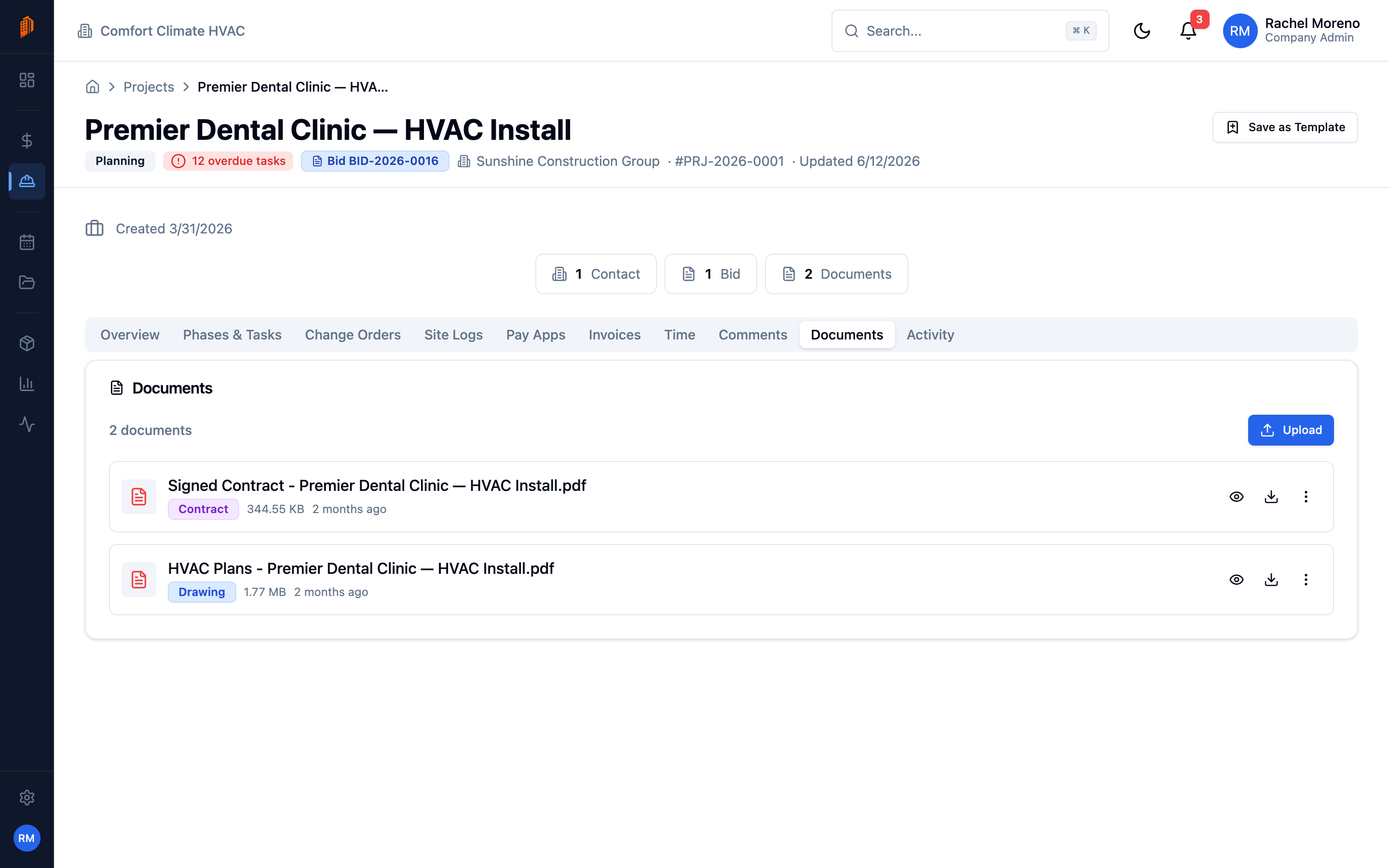Open the 1 Contact summary card
This screenshot has height=868, width=1389.
coord(596,274)
